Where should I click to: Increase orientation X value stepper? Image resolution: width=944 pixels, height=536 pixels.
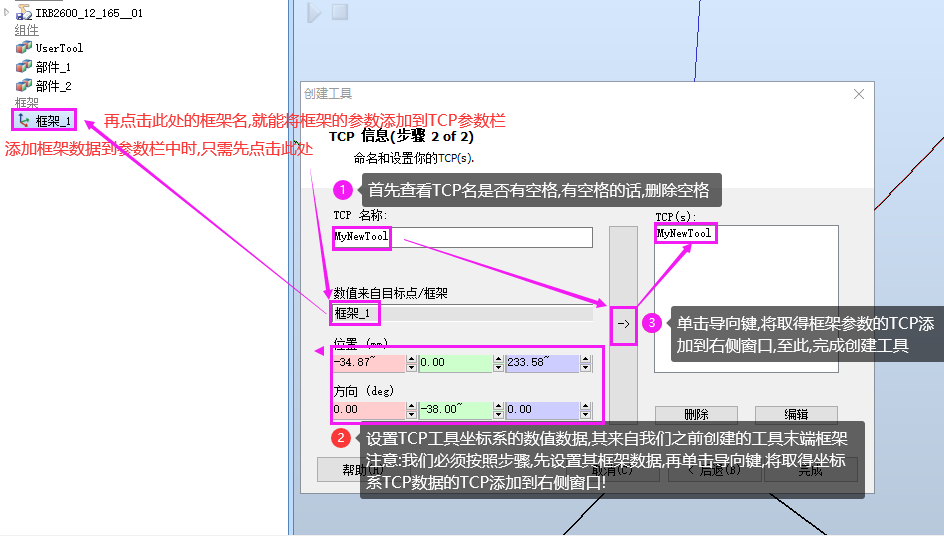[x=411, y=407]
